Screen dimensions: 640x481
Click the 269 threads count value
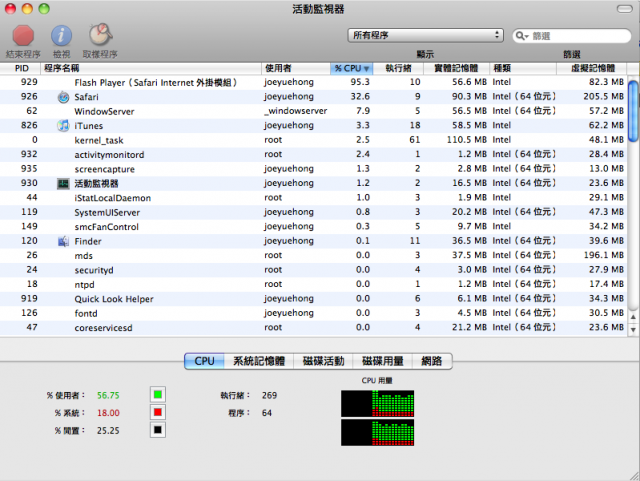click(269, 395)
